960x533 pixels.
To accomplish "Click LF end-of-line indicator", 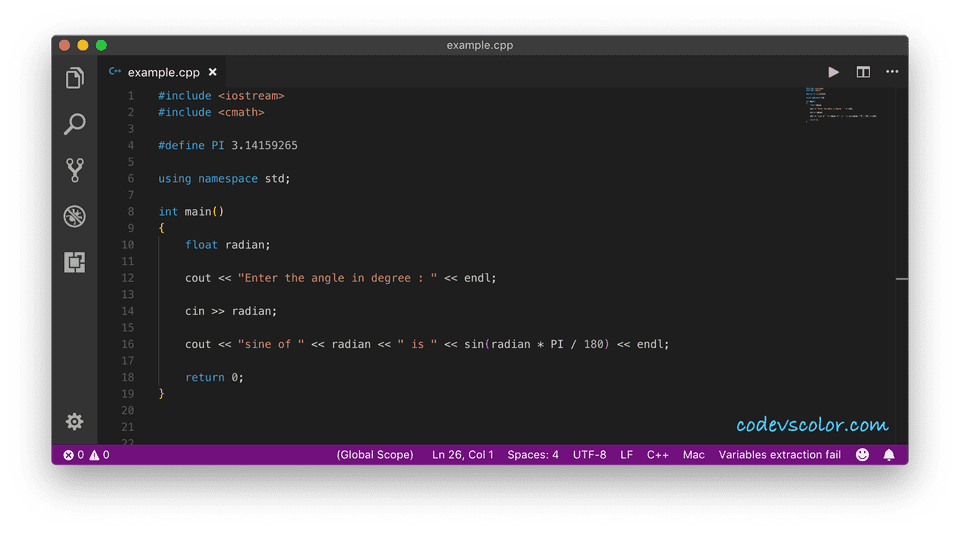I will pyautogui.click(x=626, y=455).
